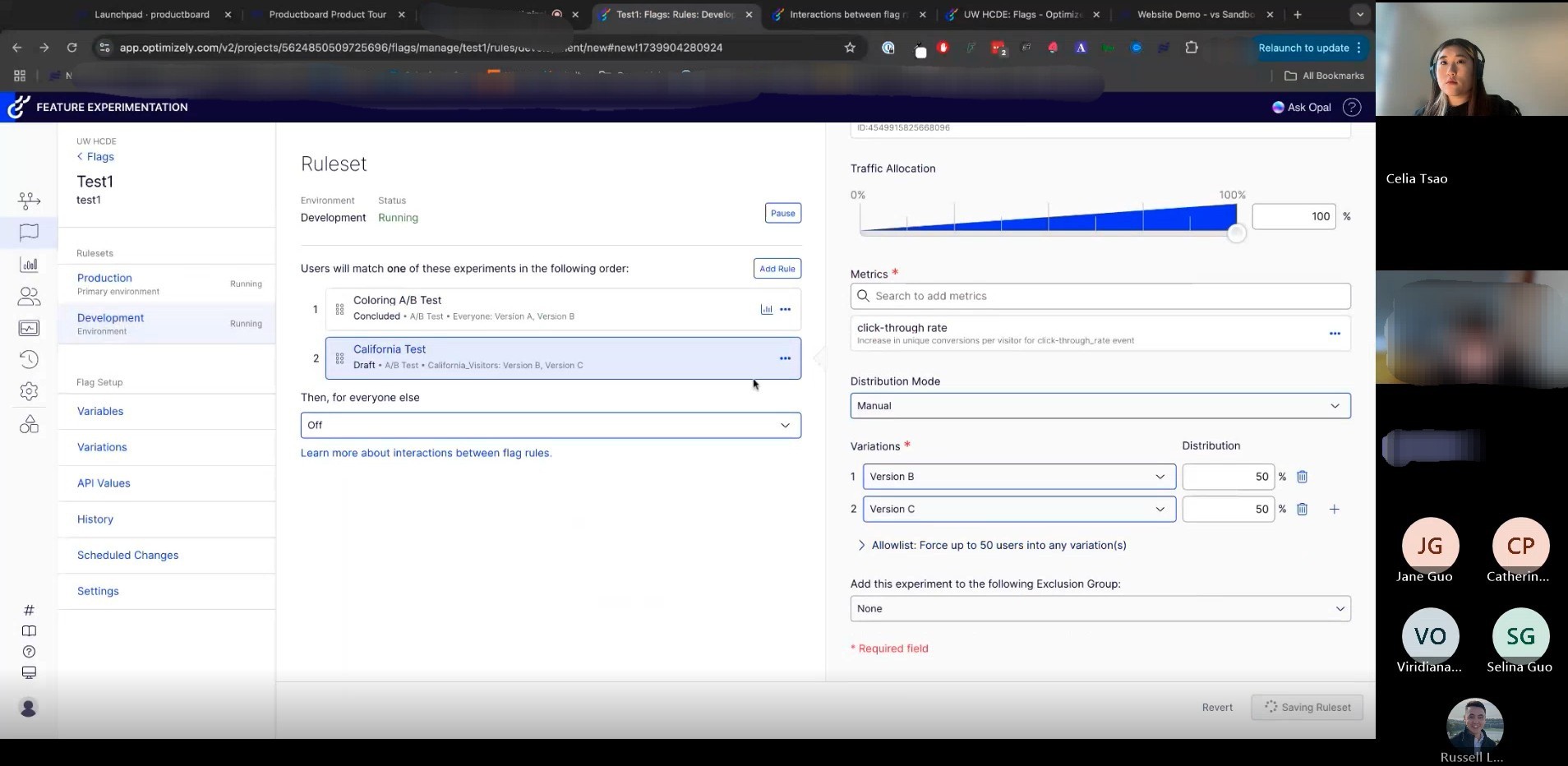Open browser tab list dropdown arrow
This screenshot has width=1568, height=766.
pyautogui.click(x=1360, y=15)
